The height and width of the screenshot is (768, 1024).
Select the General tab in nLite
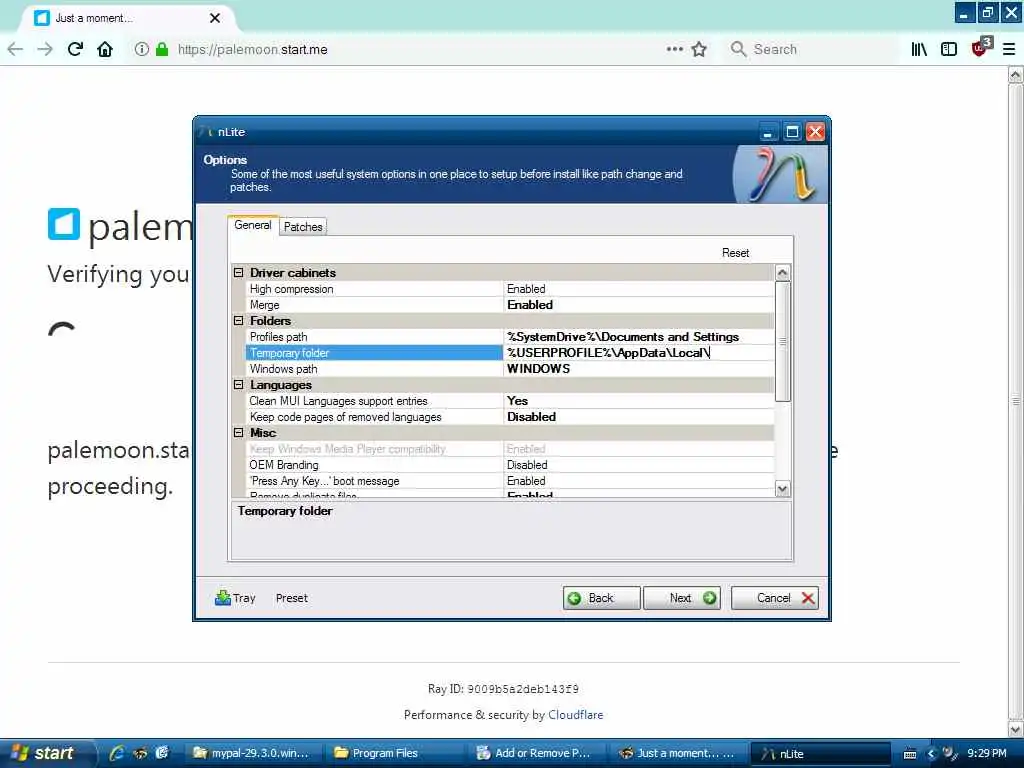pos(253,225)
